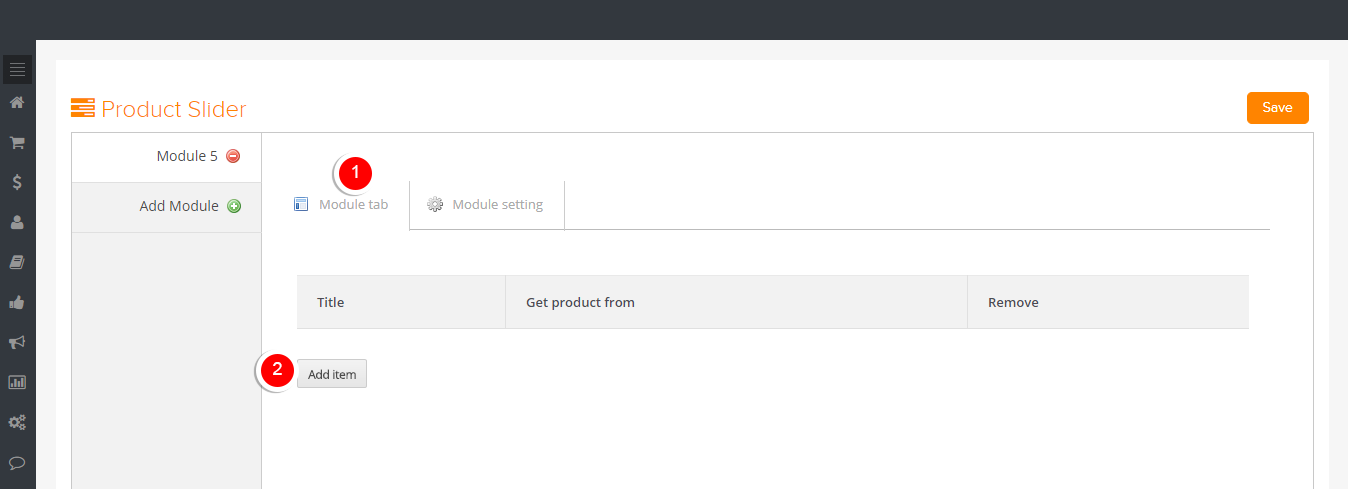This screenshot has width=1348, height=489.
Task: Click the book catalog sidebar icon
Action: (17, 262)
